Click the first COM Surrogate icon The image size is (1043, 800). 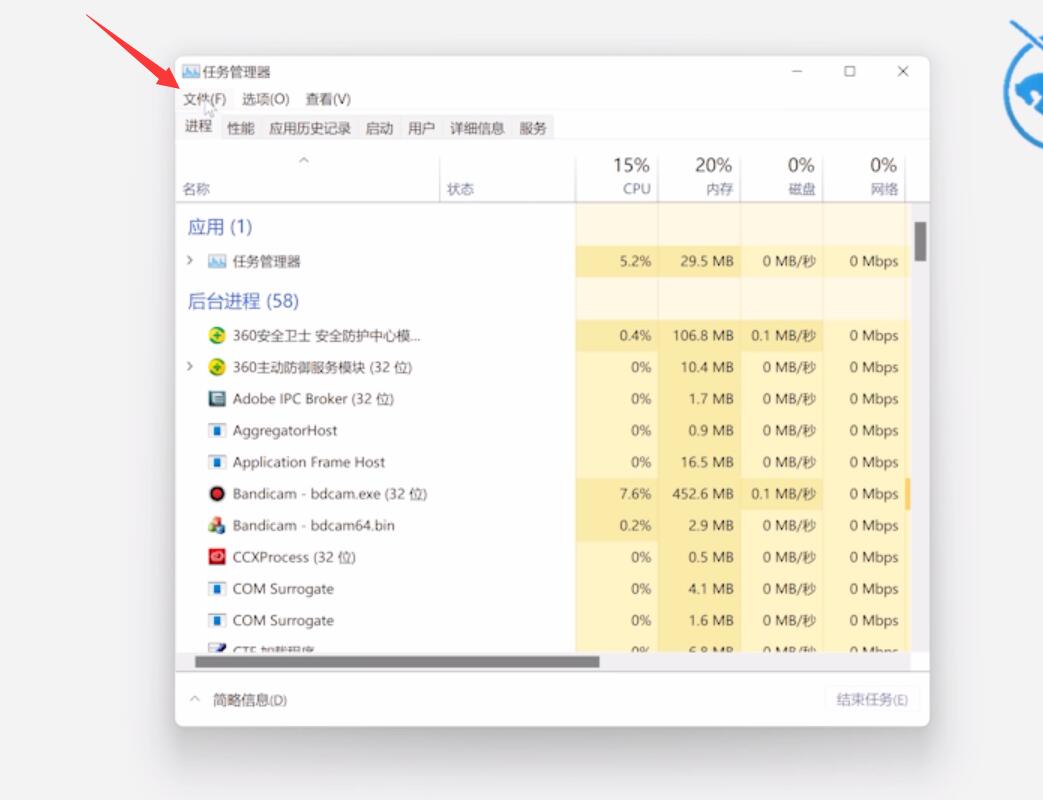coord(217,589)
